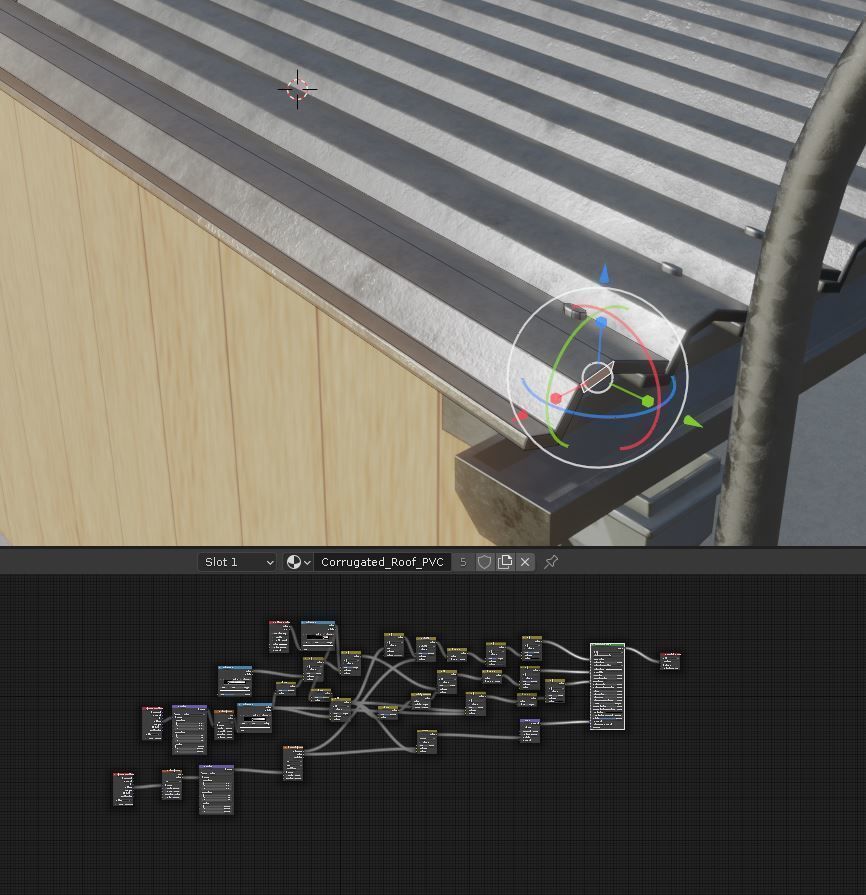Select the highlighted Principled BSDF shader node
Image resolution: width=866 pixels, height=895 pixels.
[607, 686]
